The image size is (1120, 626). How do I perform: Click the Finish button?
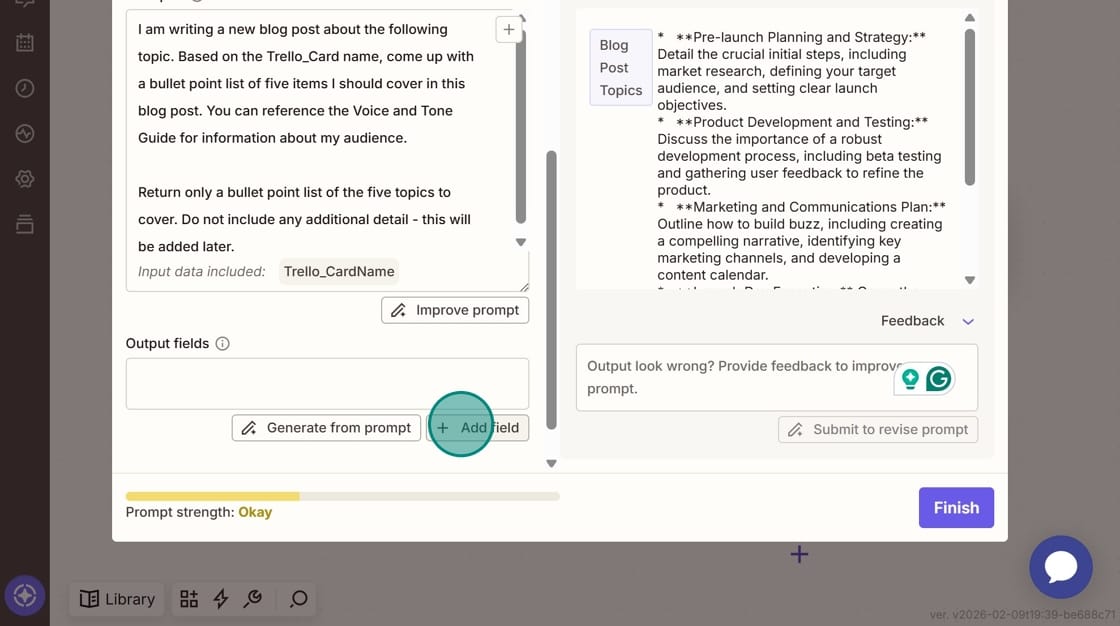point(956,507)
